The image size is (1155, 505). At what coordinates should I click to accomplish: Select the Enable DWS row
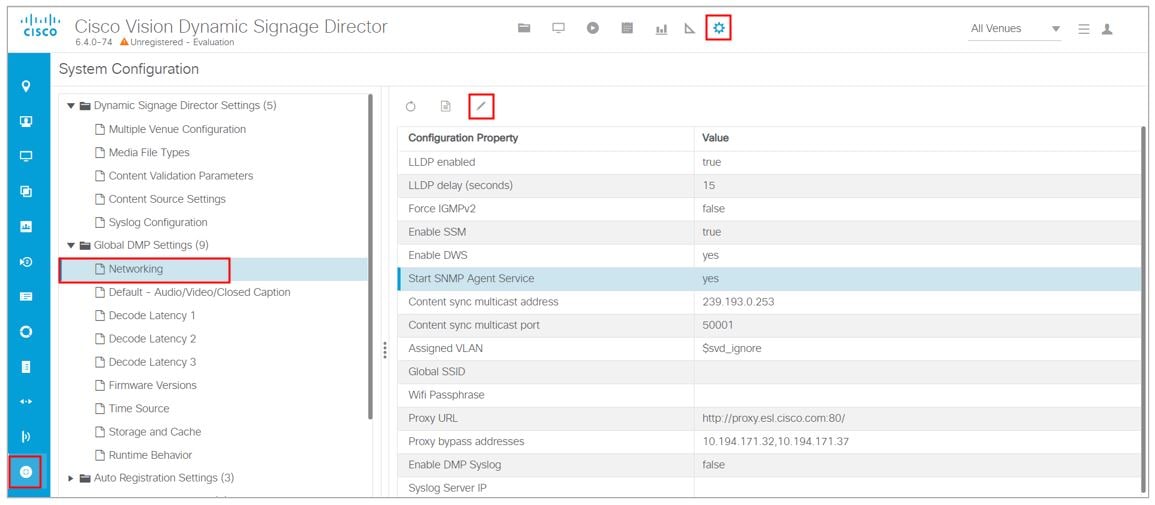coord(769,255)
